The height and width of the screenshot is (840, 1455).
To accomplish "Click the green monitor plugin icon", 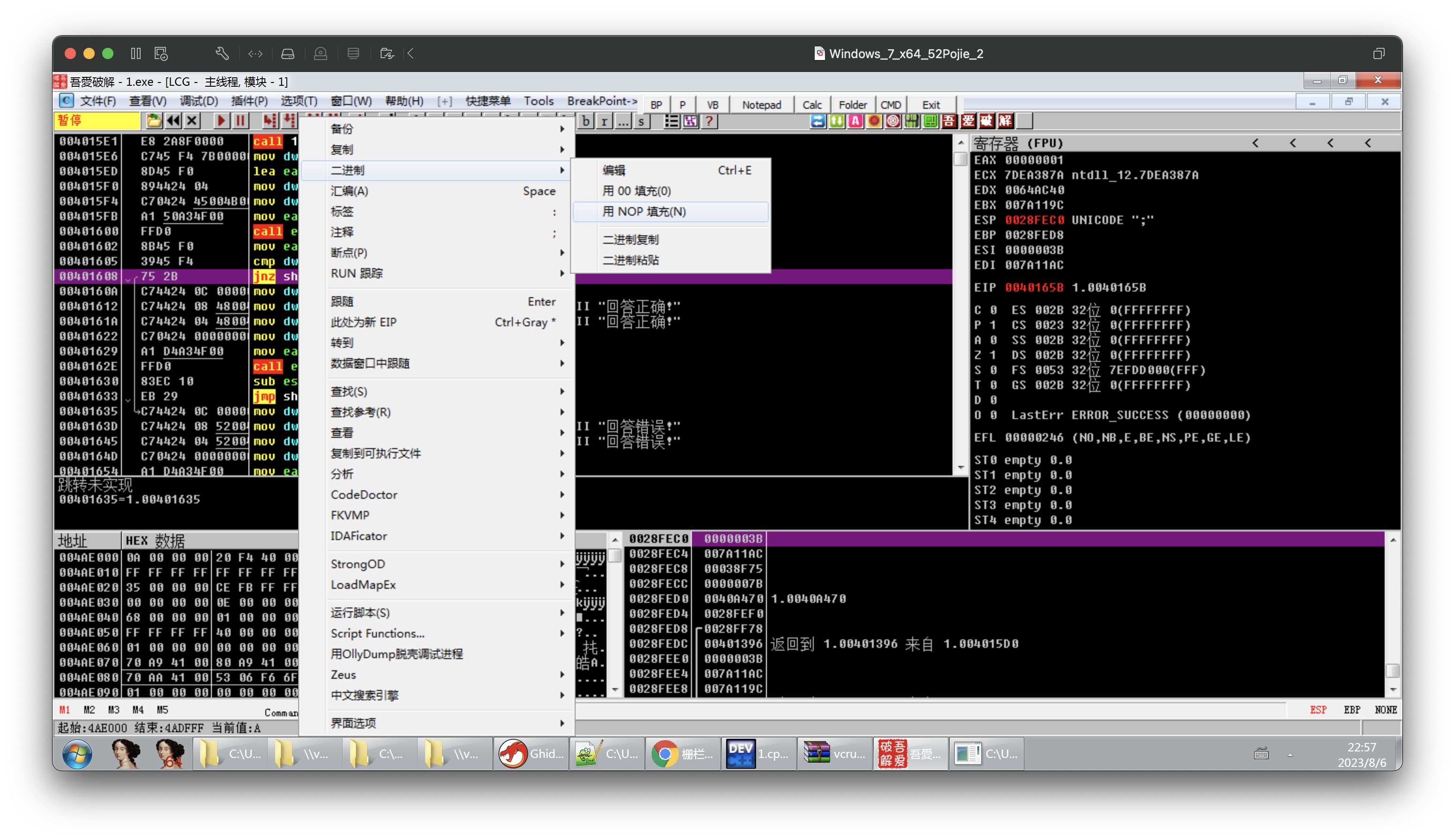I will tap(930, 121).
